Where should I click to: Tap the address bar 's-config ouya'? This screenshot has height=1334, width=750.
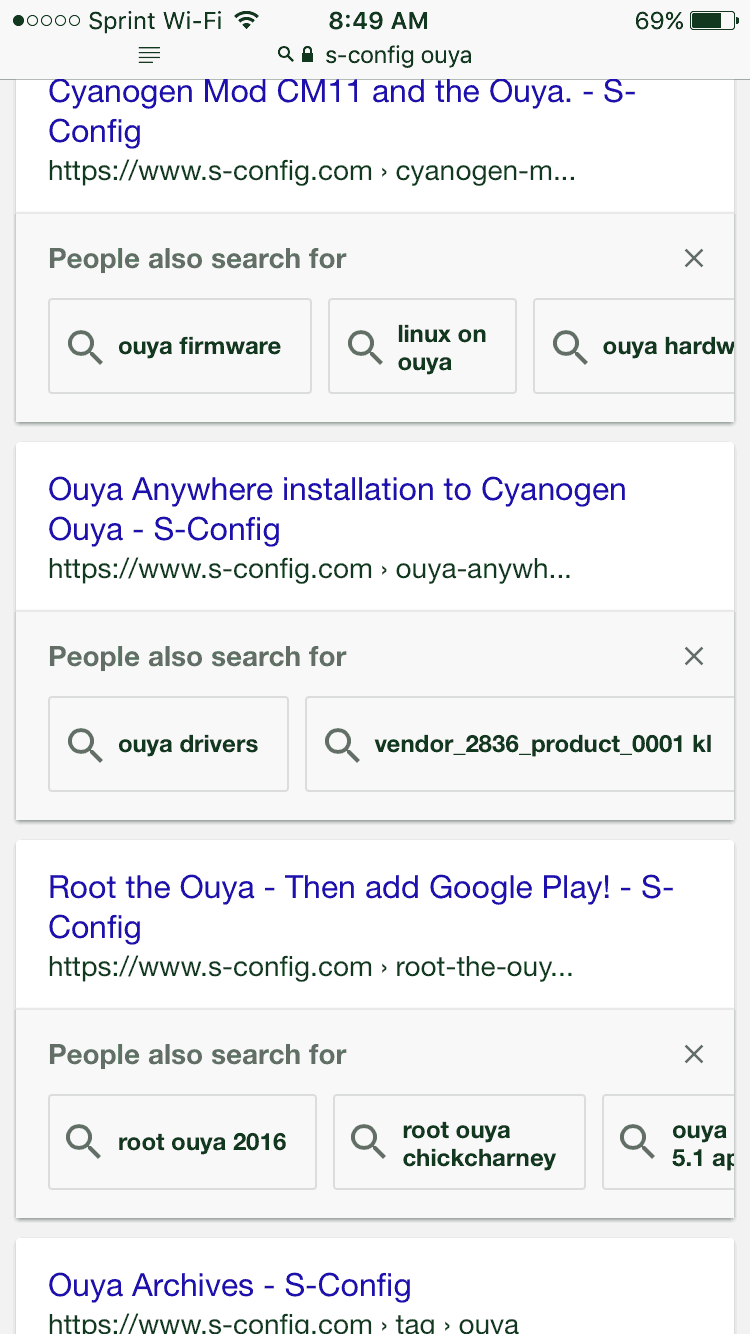[x=398, y=55]
